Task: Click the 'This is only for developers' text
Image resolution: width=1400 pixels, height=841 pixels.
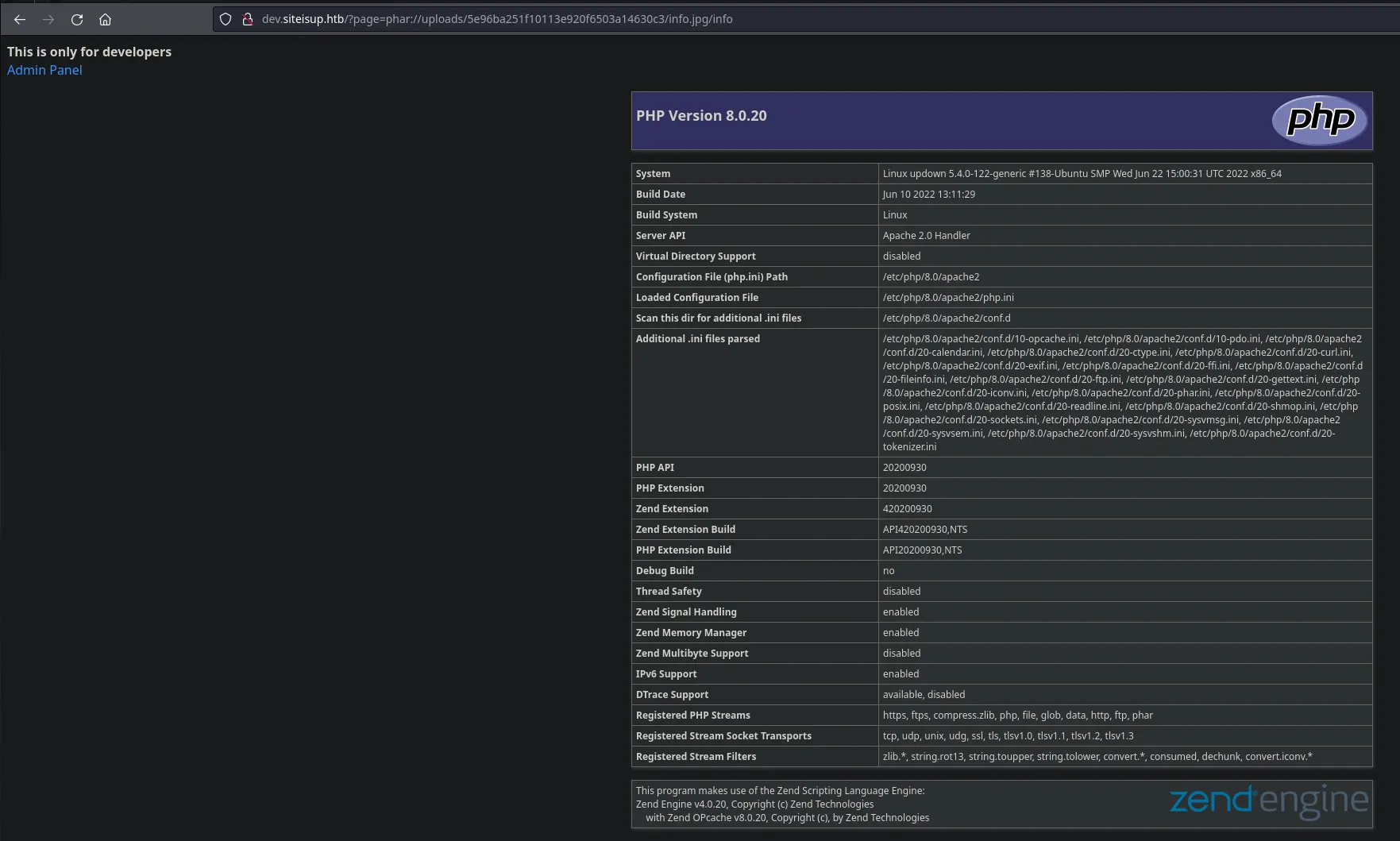Action: [89, 52]
